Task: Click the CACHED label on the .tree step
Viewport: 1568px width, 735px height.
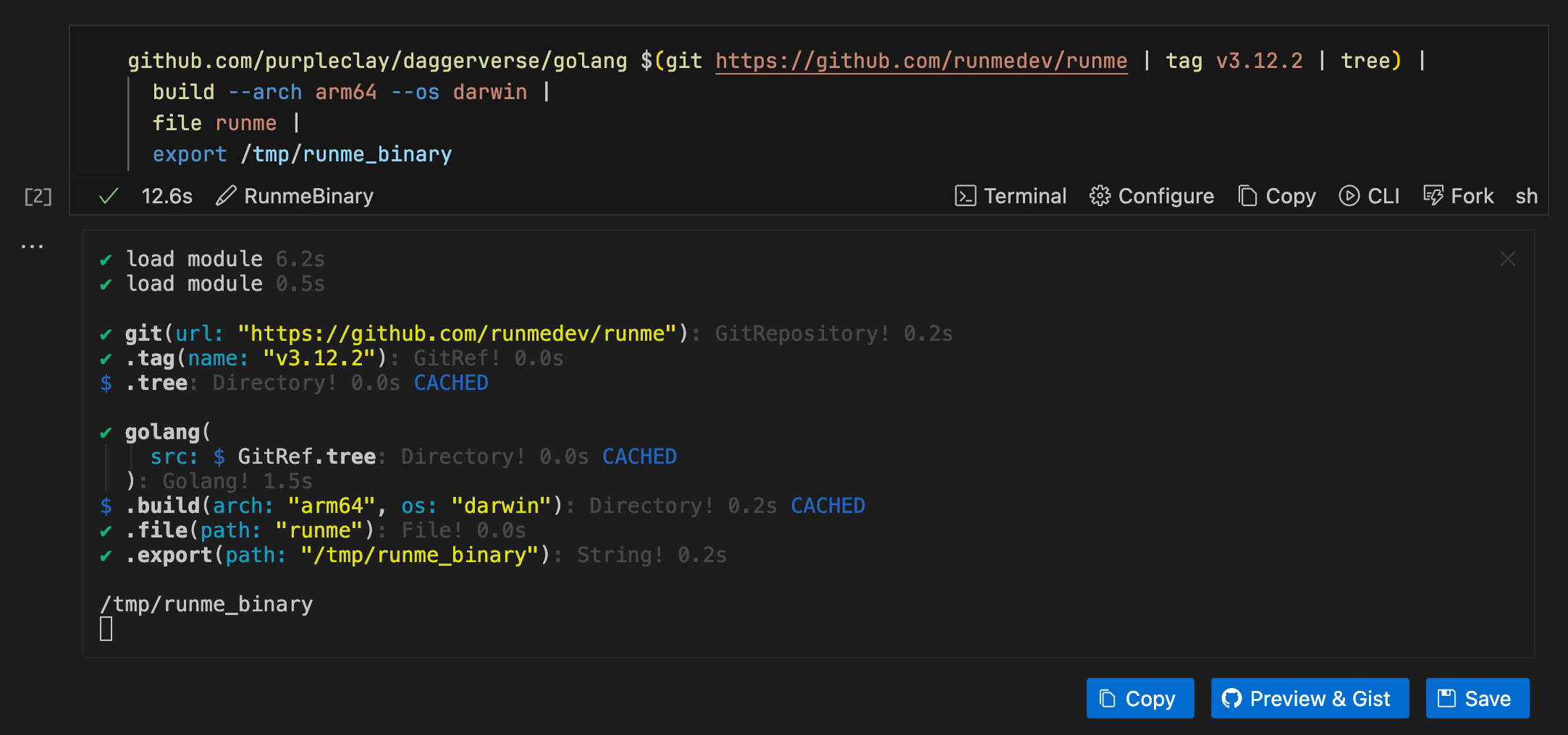Action: [451, 382]
